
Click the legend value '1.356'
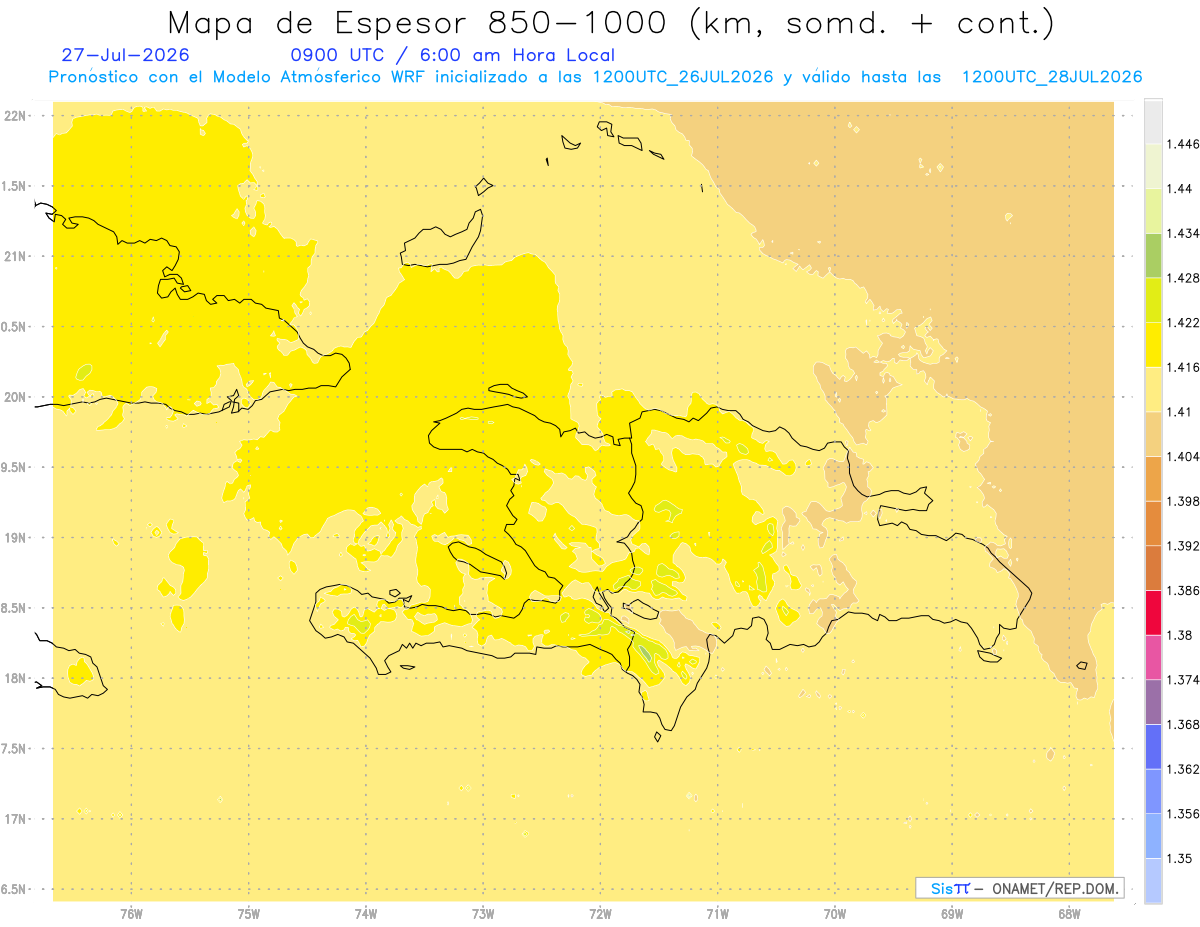(x=1183, y=813)
